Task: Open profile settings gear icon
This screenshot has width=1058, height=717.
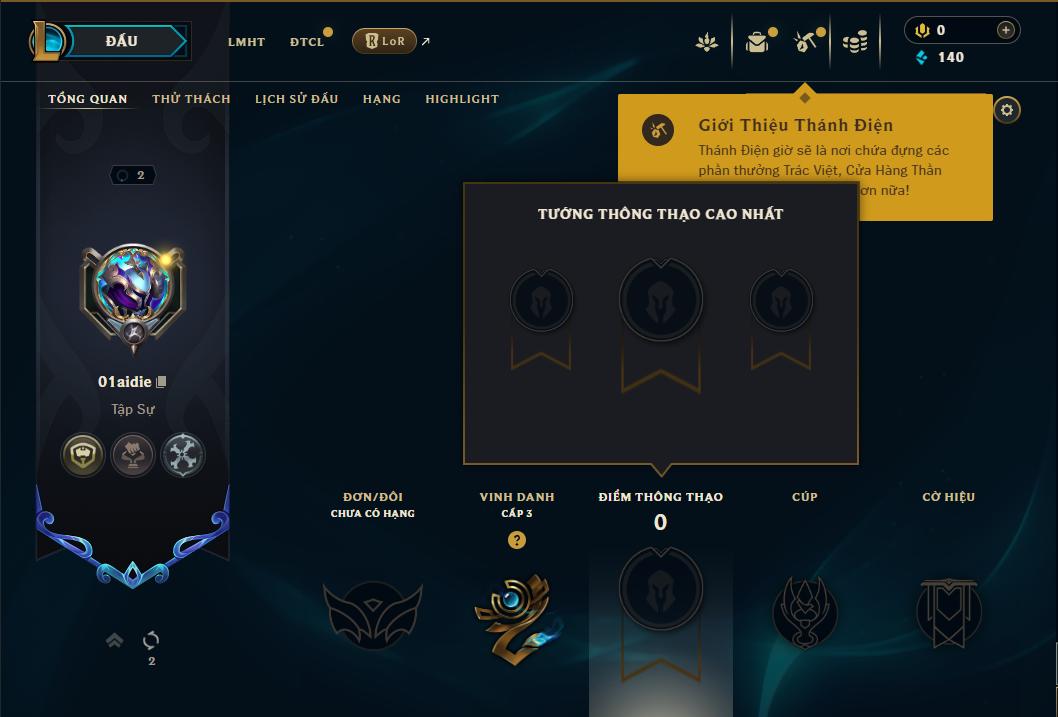Action: coord(1007,110)
